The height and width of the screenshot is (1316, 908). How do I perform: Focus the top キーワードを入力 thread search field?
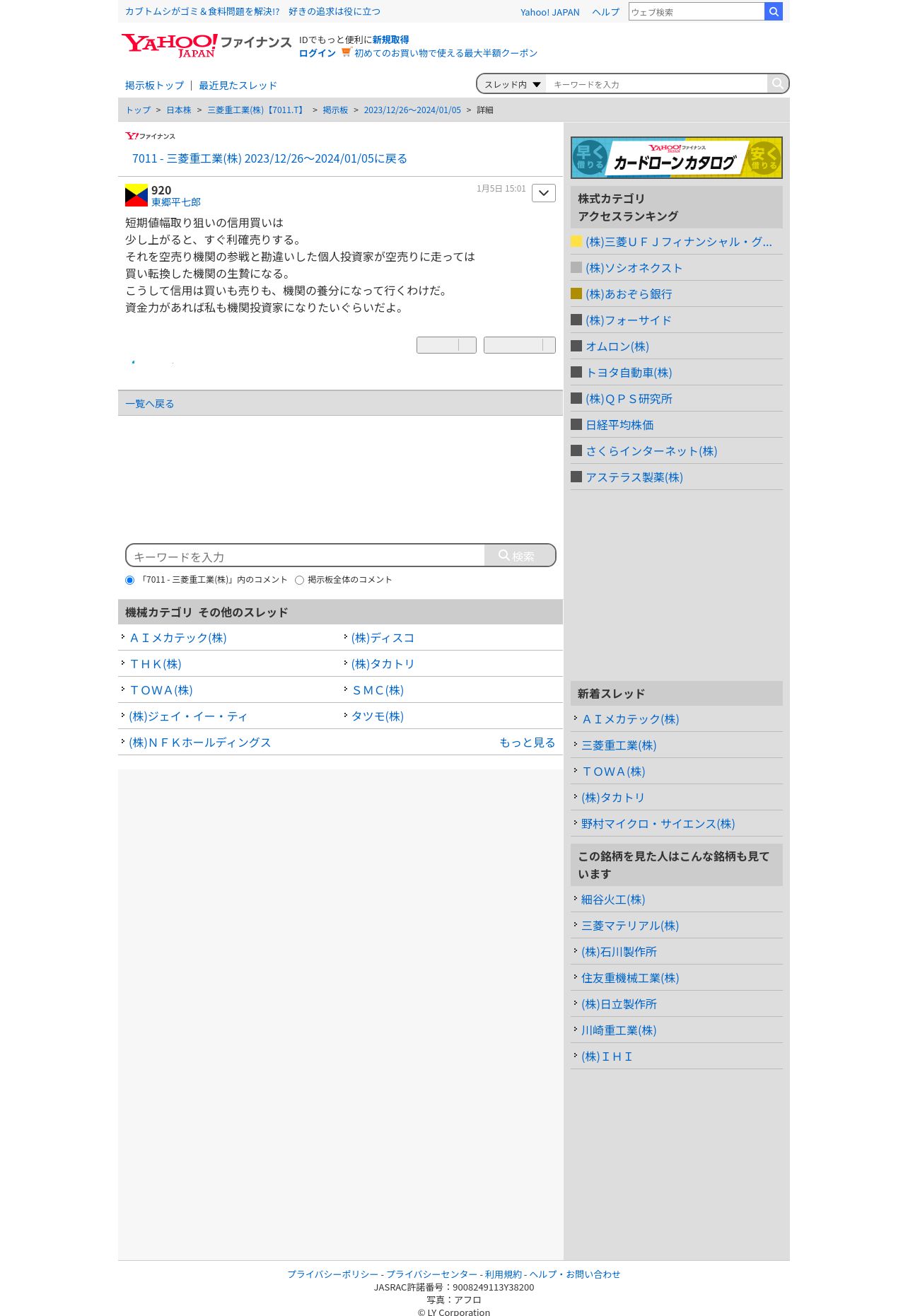tap(656, 84)
